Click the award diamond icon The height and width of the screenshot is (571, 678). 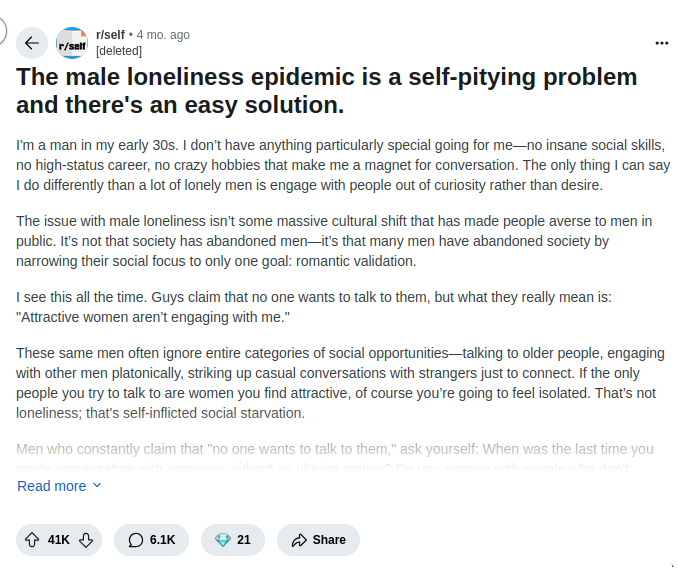coord(222,540)
